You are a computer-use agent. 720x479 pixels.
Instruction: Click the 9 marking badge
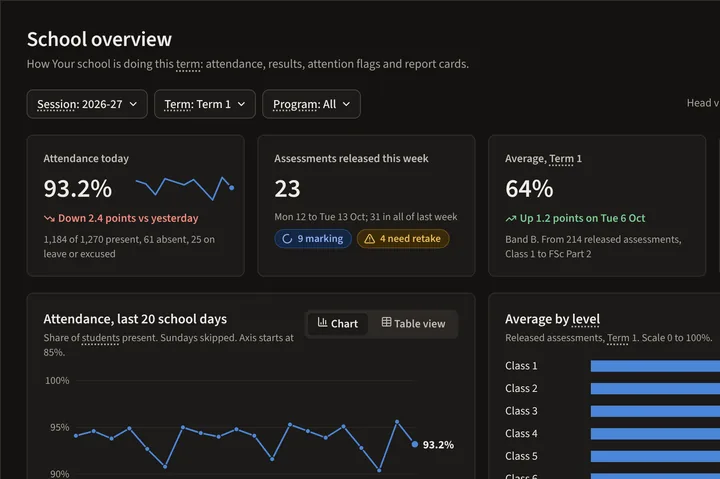pos(313,239)
